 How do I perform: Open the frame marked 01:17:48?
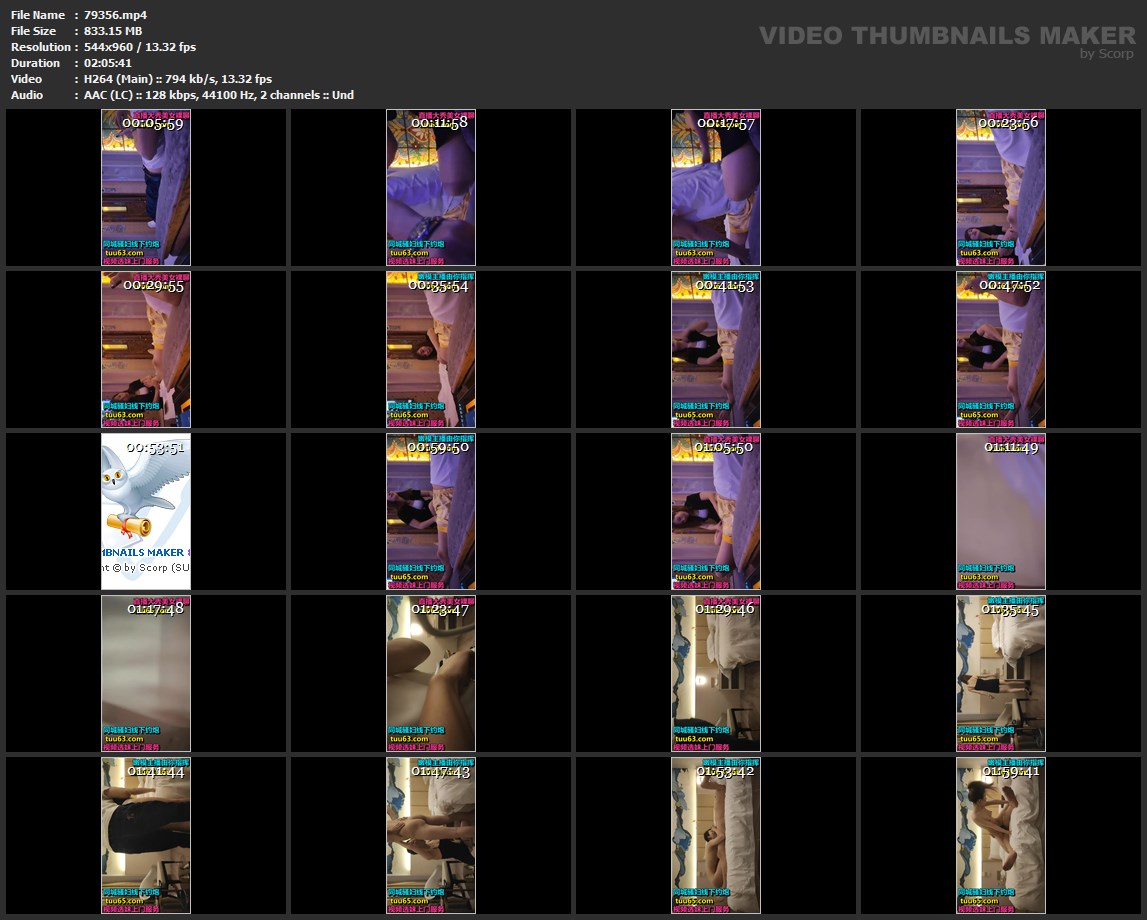pos(146,674)
